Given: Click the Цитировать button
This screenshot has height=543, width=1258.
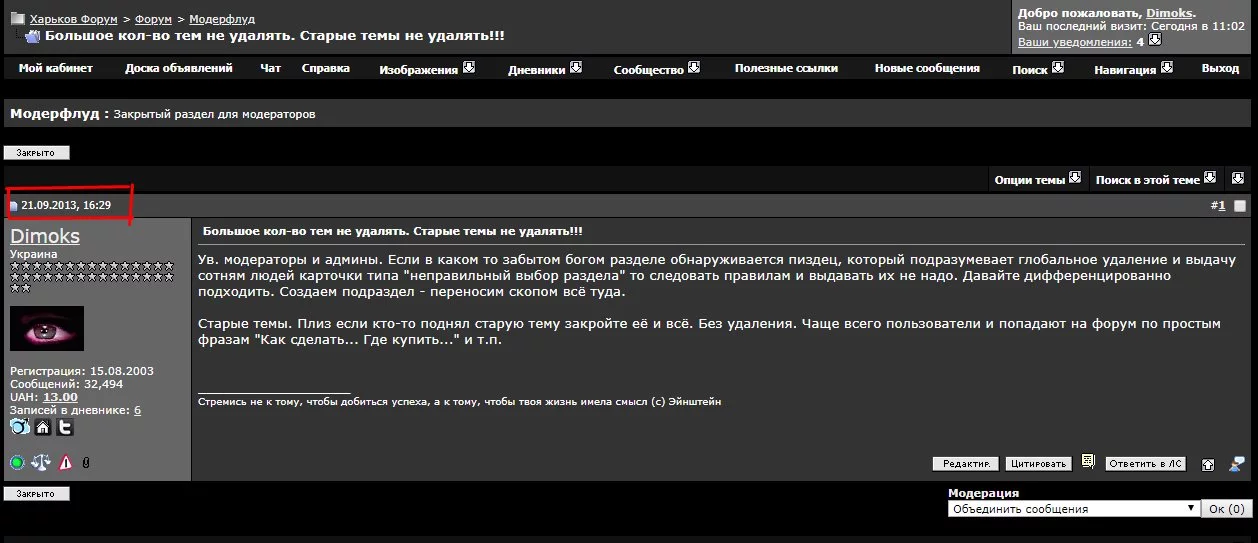Looking at the screenshot, I should [x=1039, y=464].
